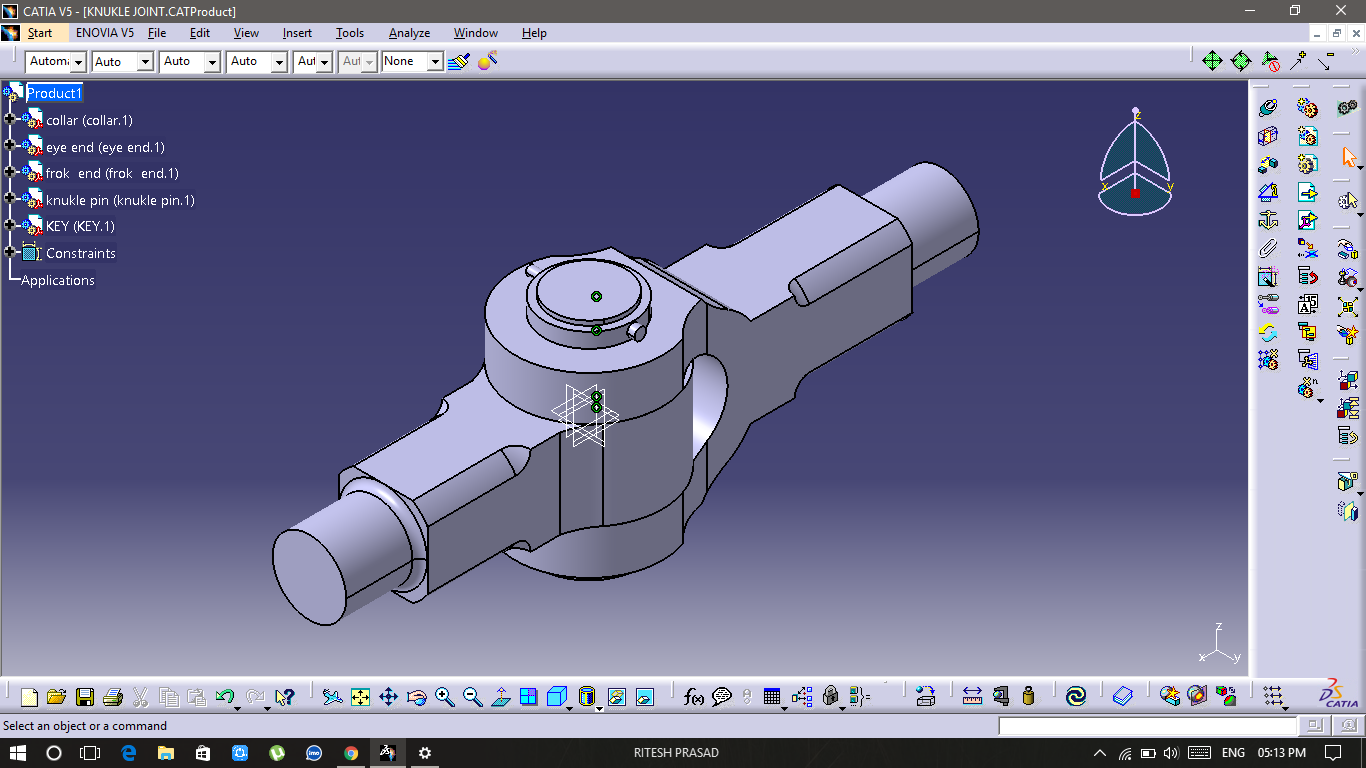Select the Rotate view icon
Viewport: 1366px width, 768px height.
416,697
